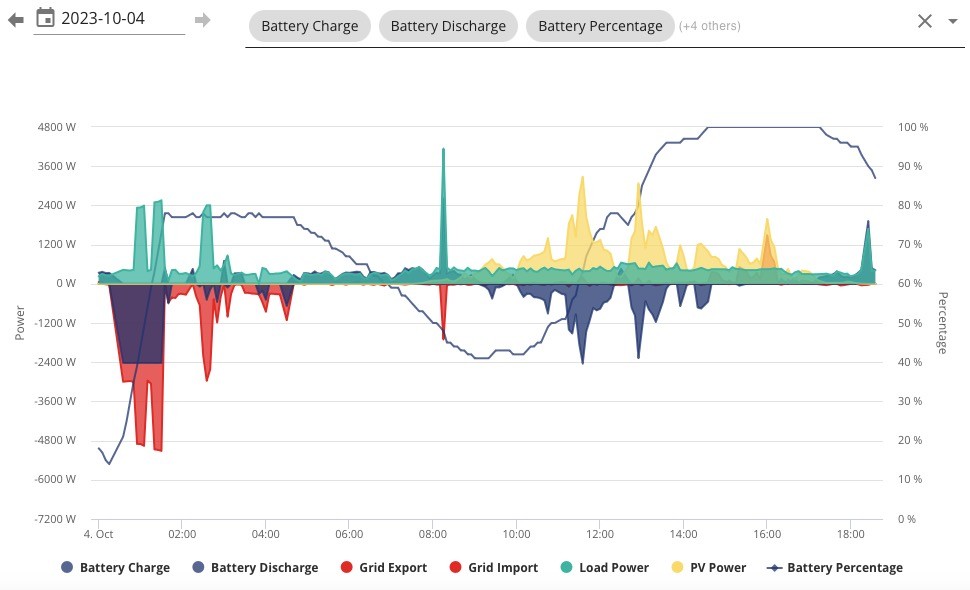Toggle Battery Discharge series in legend
Screen dimensions: 970x590
tap(255, 567)
